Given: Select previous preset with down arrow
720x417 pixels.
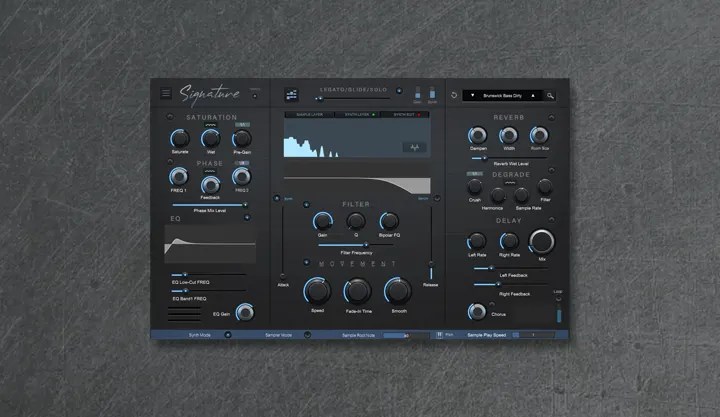Looking at the screenshot, I should click(x=472, y=96).
